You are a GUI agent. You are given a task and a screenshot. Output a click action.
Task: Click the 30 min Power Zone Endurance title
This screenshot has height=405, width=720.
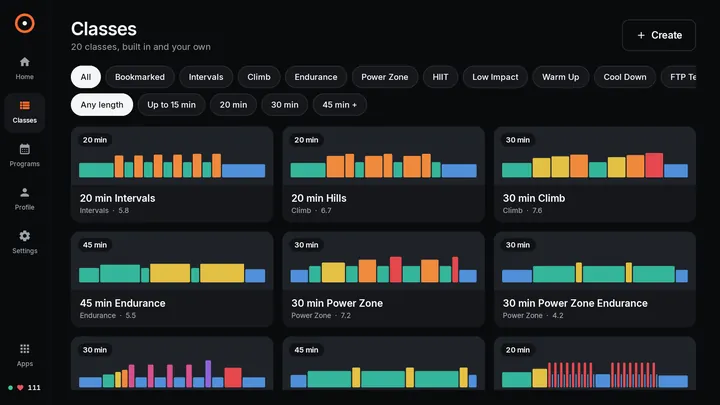(575, 303)
